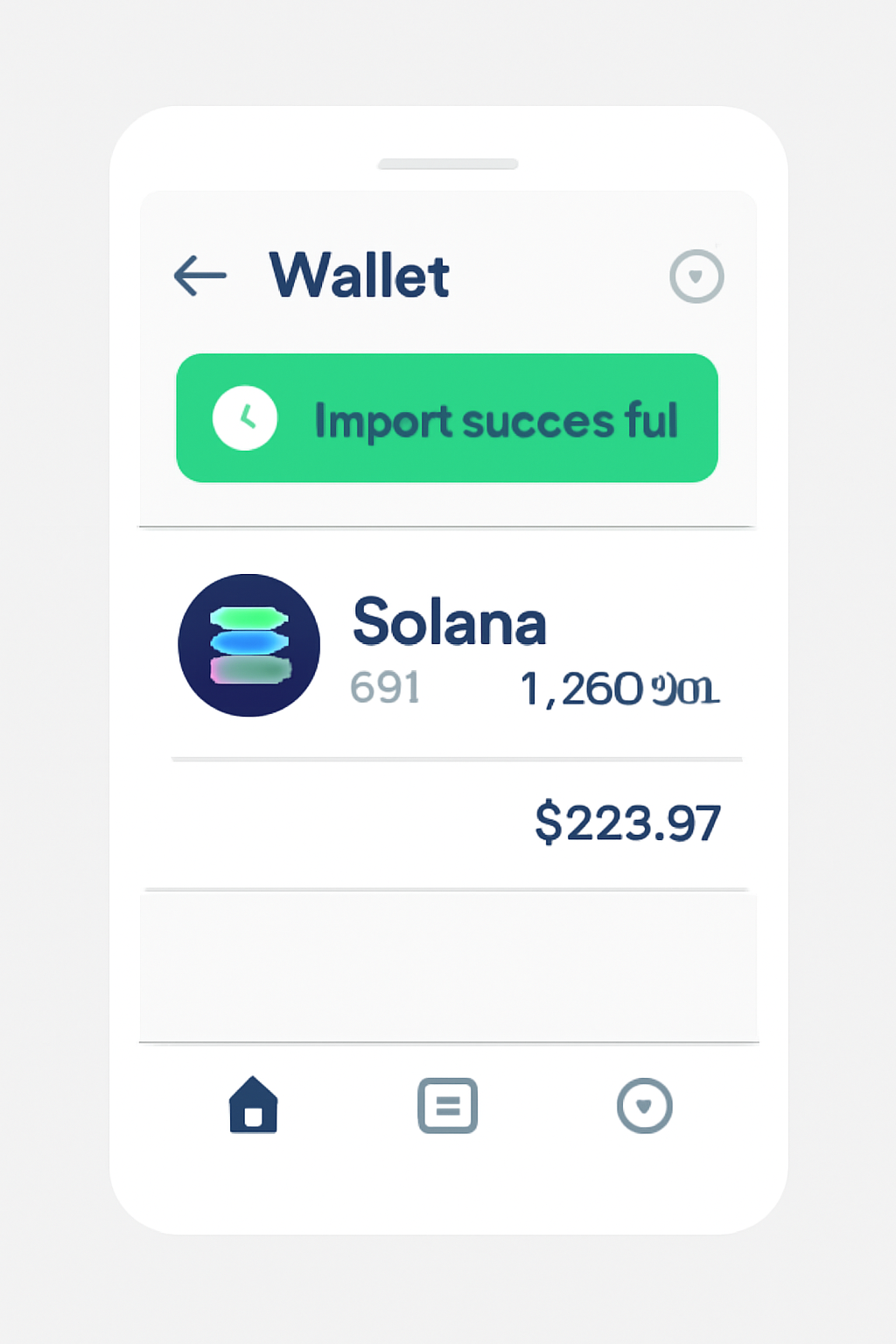Screen dimensions: 896x1344
Task: Select the Solana asset name
Action: tap(449, 622)
